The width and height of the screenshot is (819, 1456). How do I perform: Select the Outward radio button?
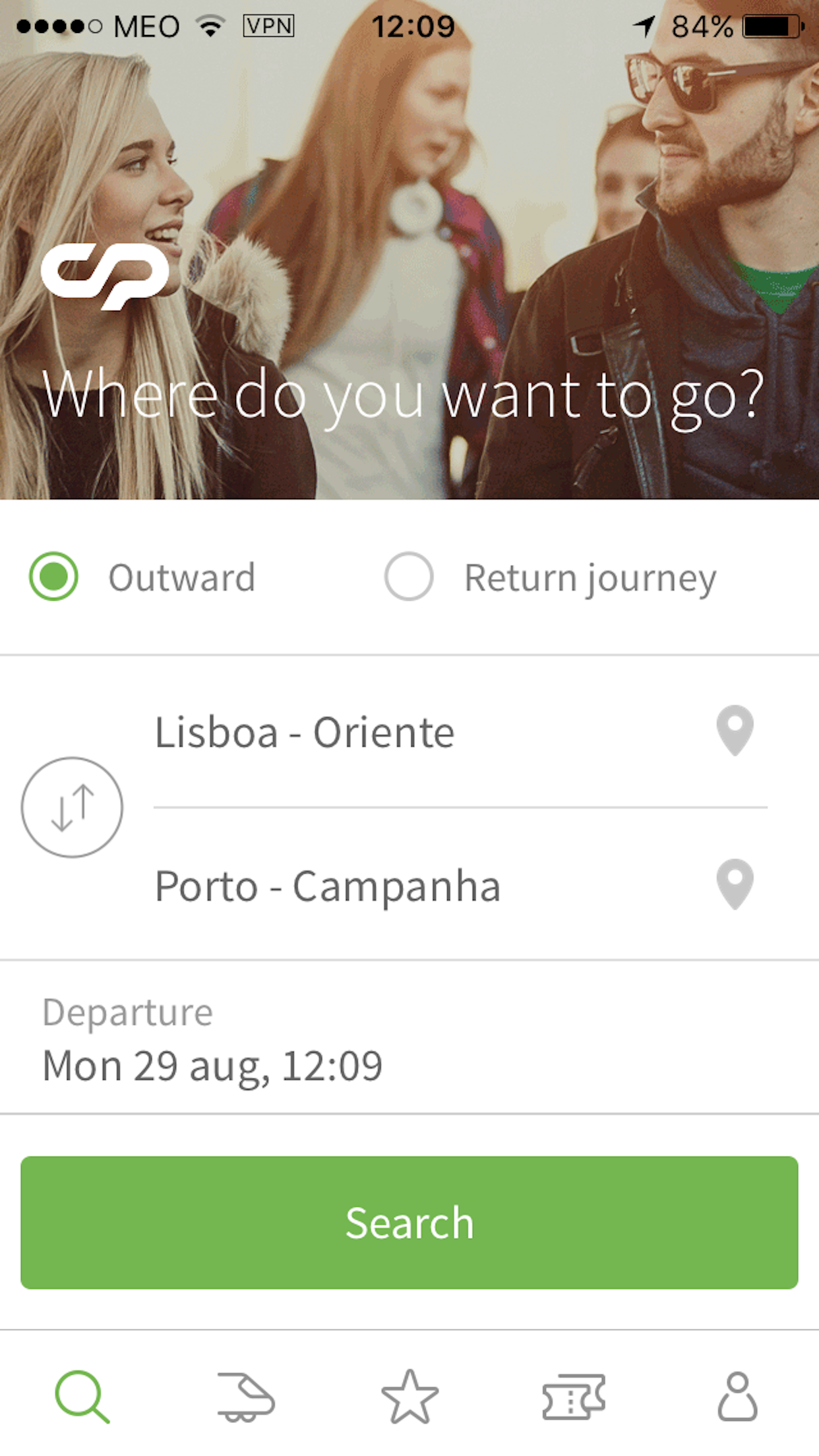(x=53, y=576)
